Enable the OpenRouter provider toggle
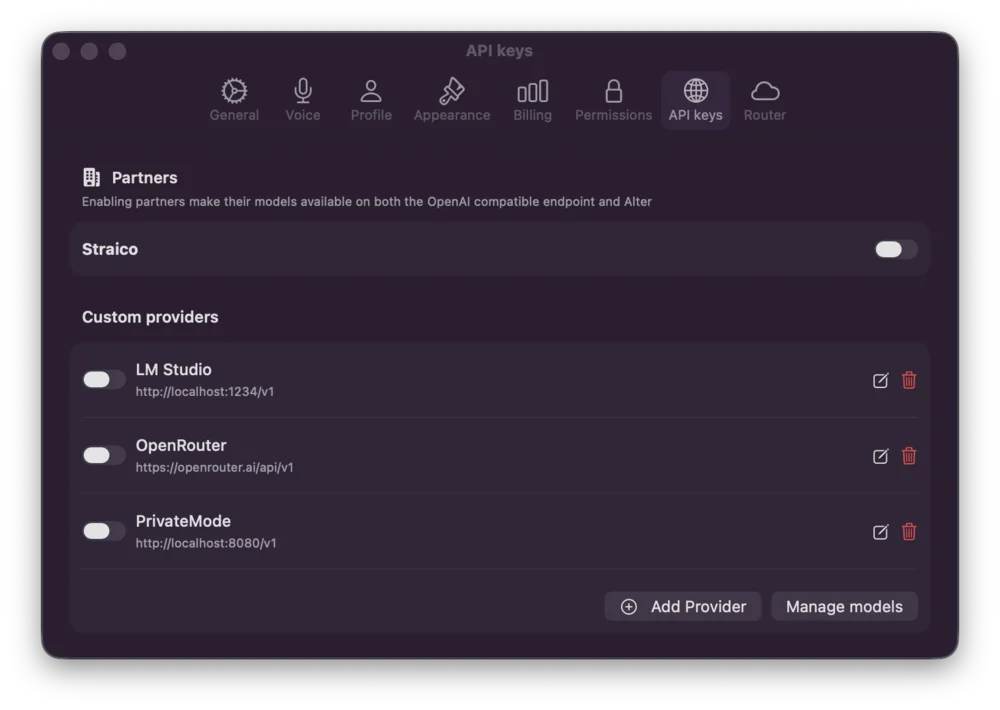This screenshot has height=710, width=1000. pos(103,455)
